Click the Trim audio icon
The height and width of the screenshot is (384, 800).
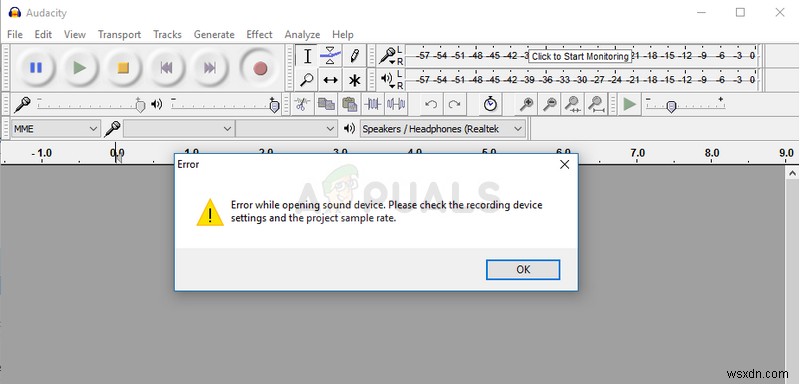click(x=372, y=105)
